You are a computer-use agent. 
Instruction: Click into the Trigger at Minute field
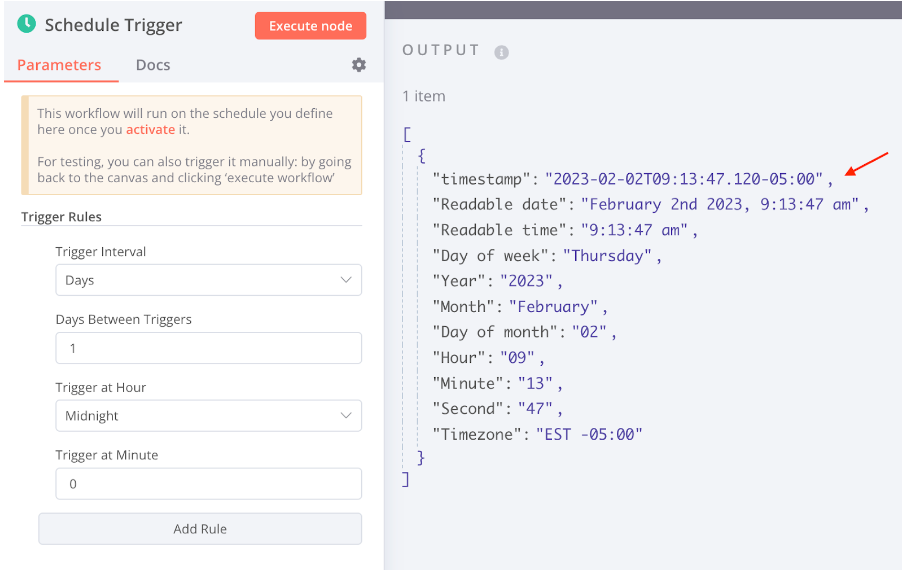[208, 484]
